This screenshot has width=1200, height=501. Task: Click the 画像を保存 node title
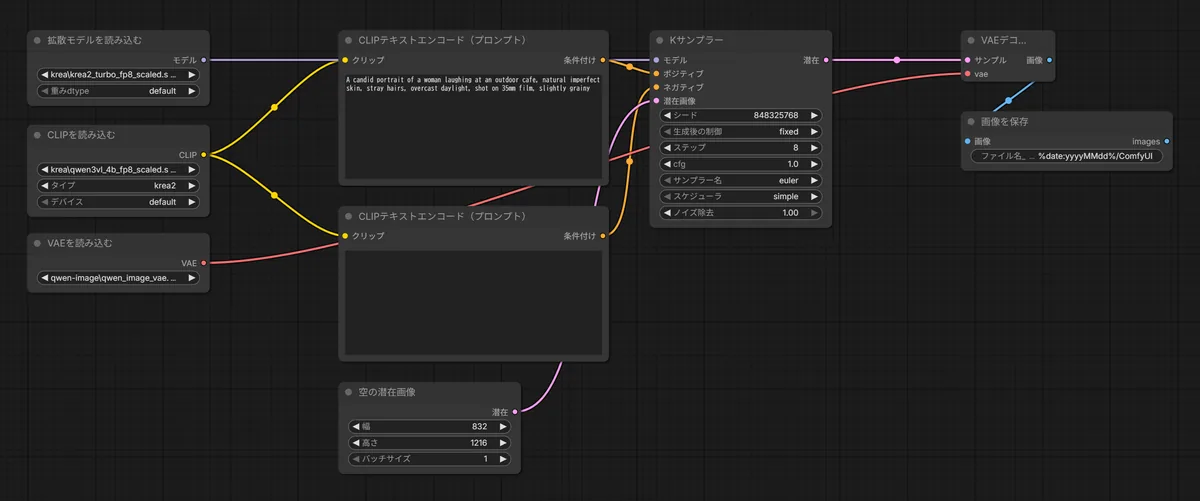tap(1004, 121)
